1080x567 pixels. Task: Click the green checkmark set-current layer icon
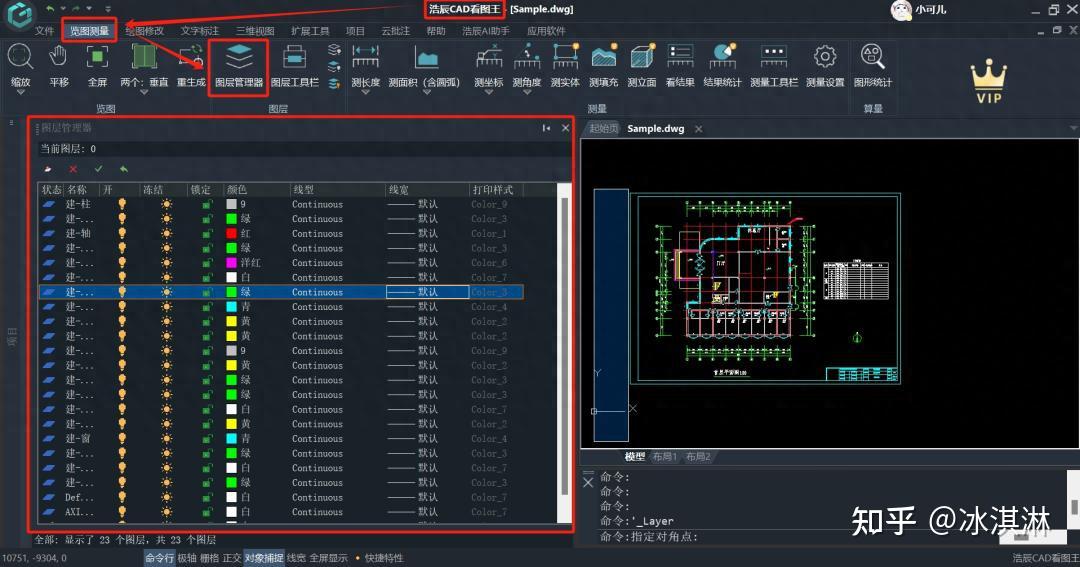coord(98,169)
